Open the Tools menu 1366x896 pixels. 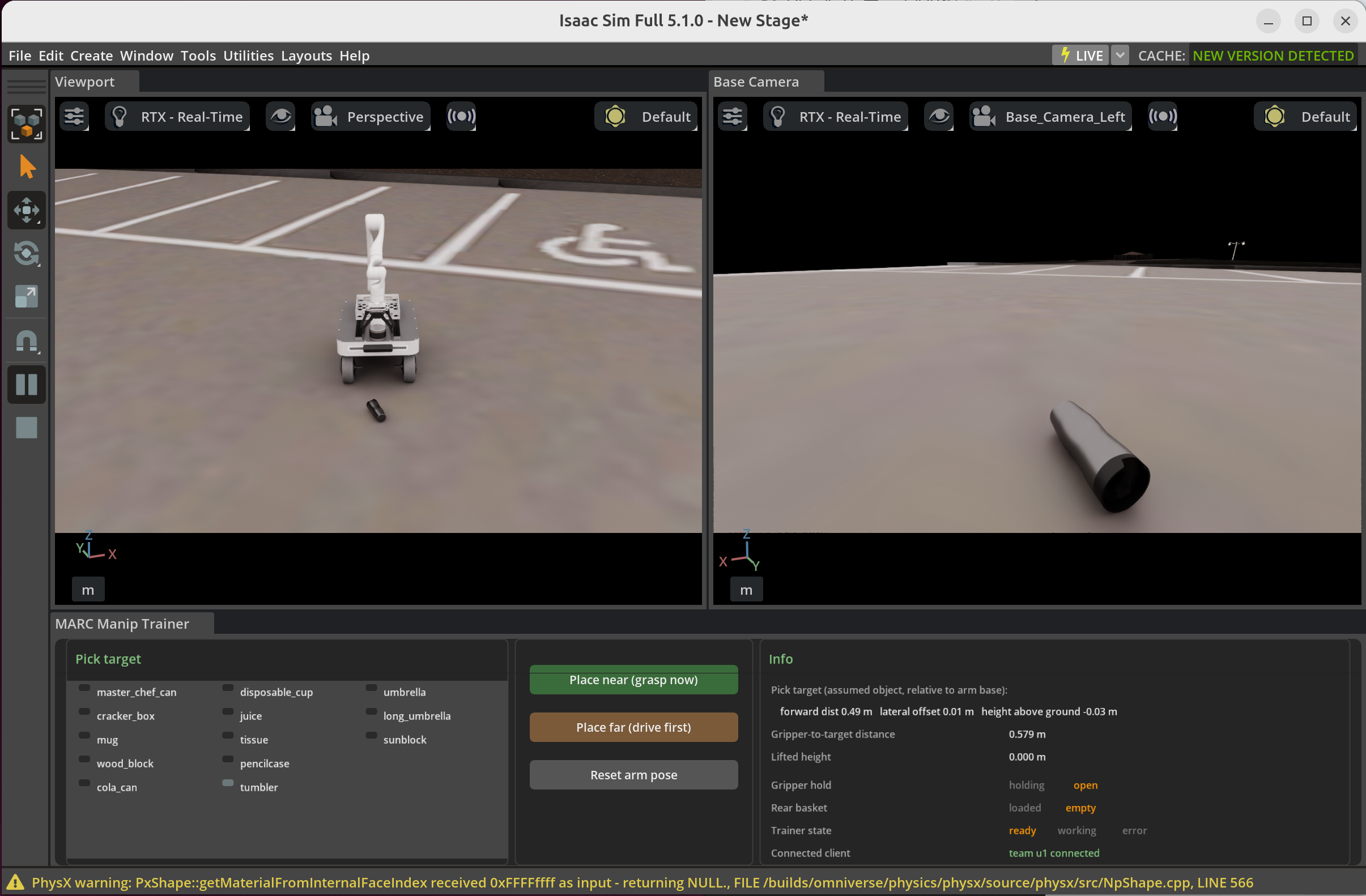(x=198, y=56)
